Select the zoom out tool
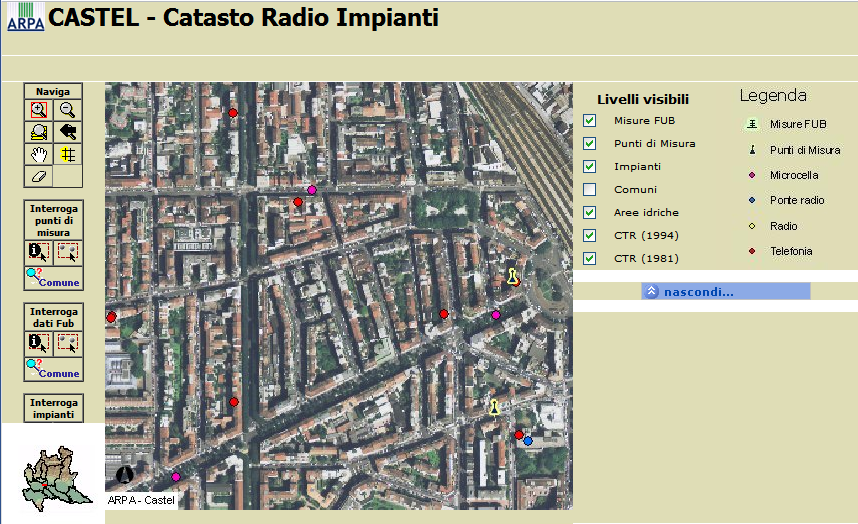Screen dimensions: 858x524 pyautogui.click(x=67, y=110)
